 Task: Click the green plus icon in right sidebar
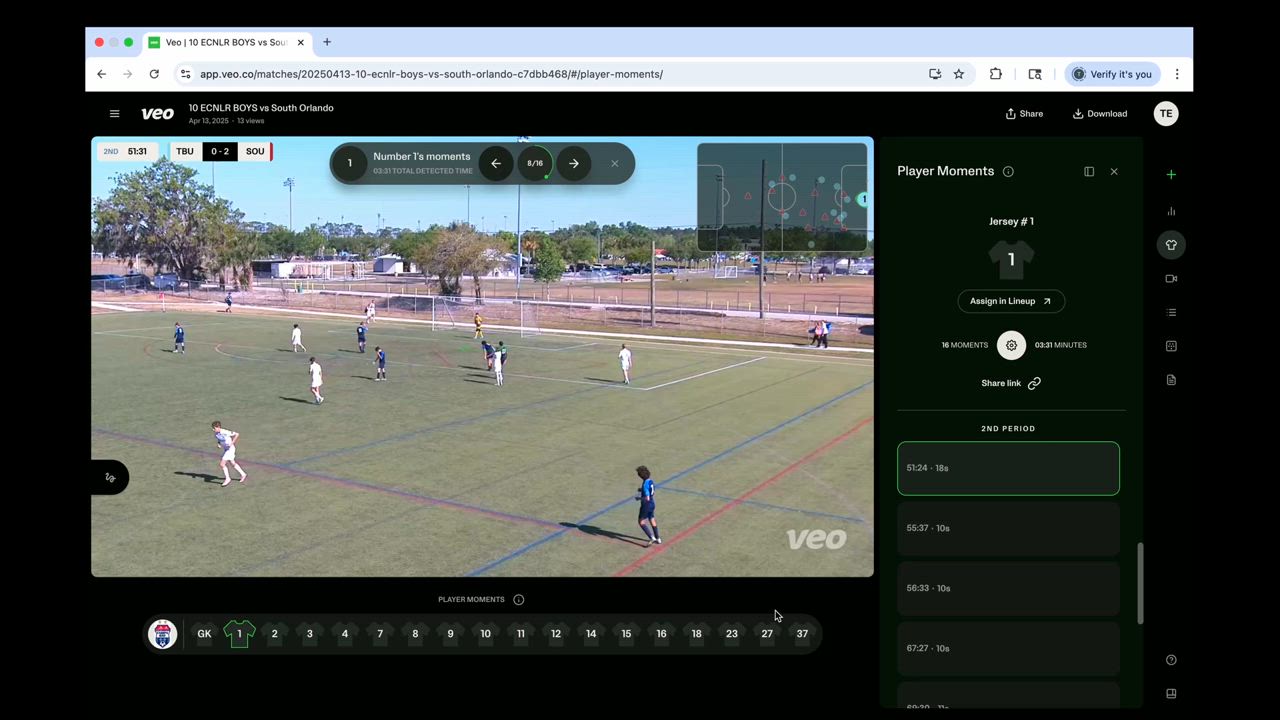(x=1171, y=175)
